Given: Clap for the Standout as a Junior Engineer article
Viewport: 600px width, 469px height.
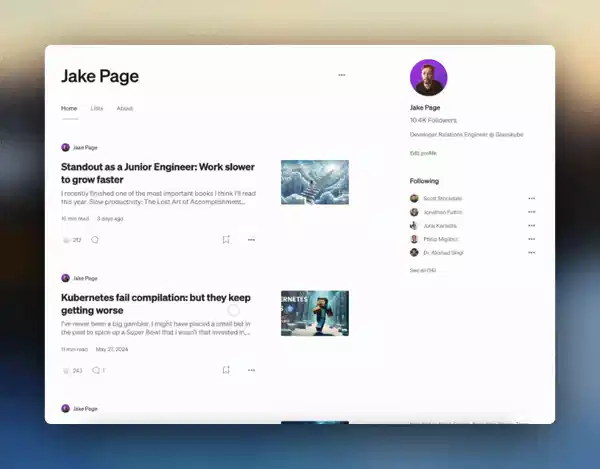Looking at the screenshot, I should (66, 240).
